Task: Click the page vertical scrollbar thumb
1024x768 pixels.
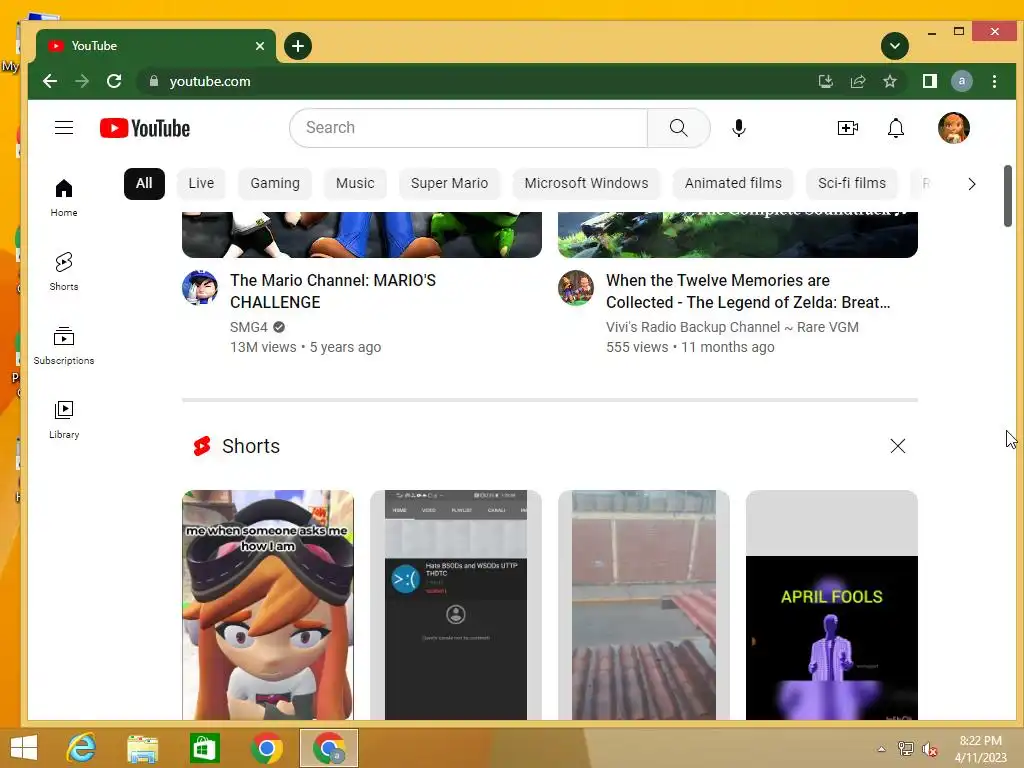Action: coord(1008,196)
